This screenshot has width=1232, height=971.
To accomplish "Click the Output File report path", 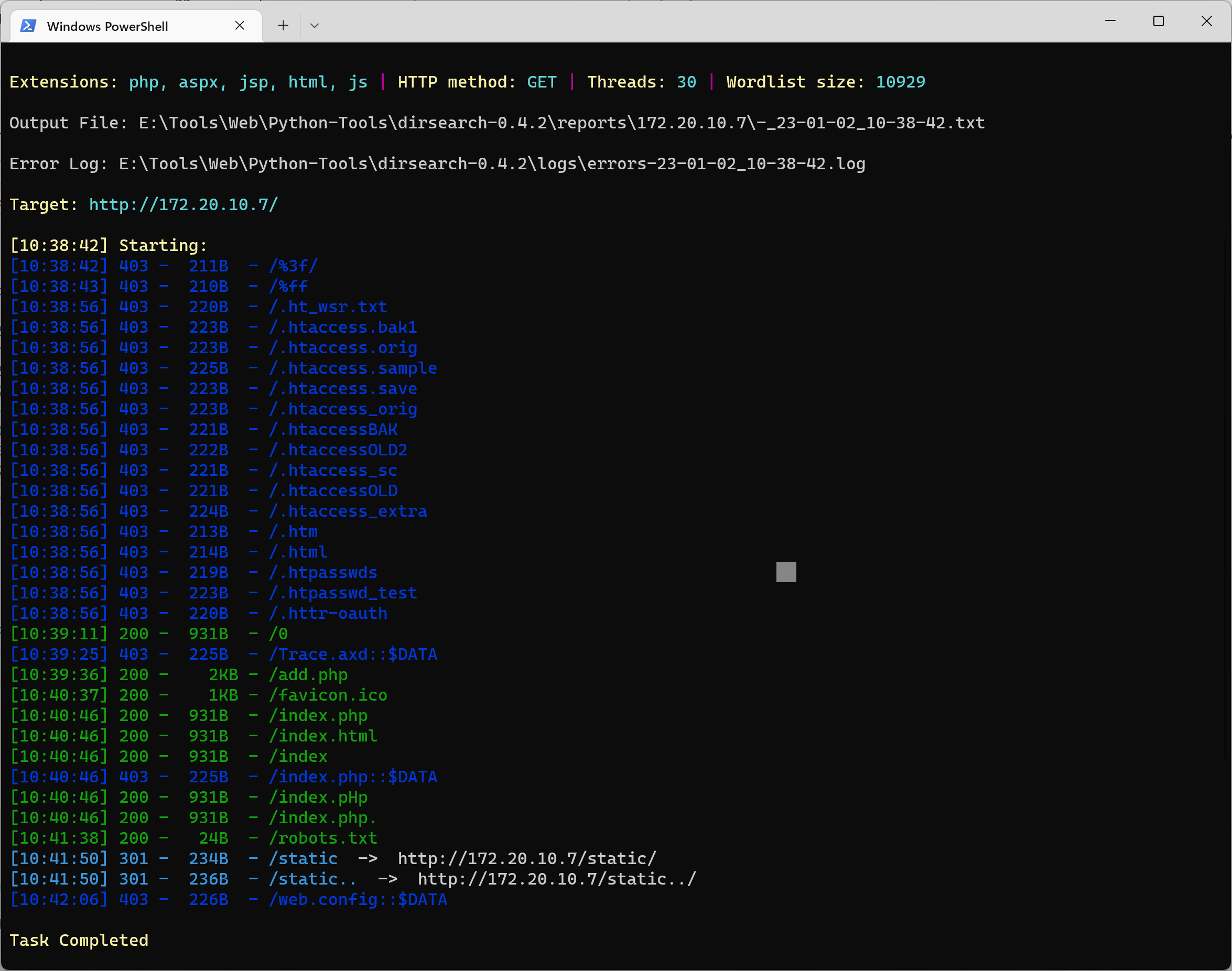I will (x=561, y=123).
